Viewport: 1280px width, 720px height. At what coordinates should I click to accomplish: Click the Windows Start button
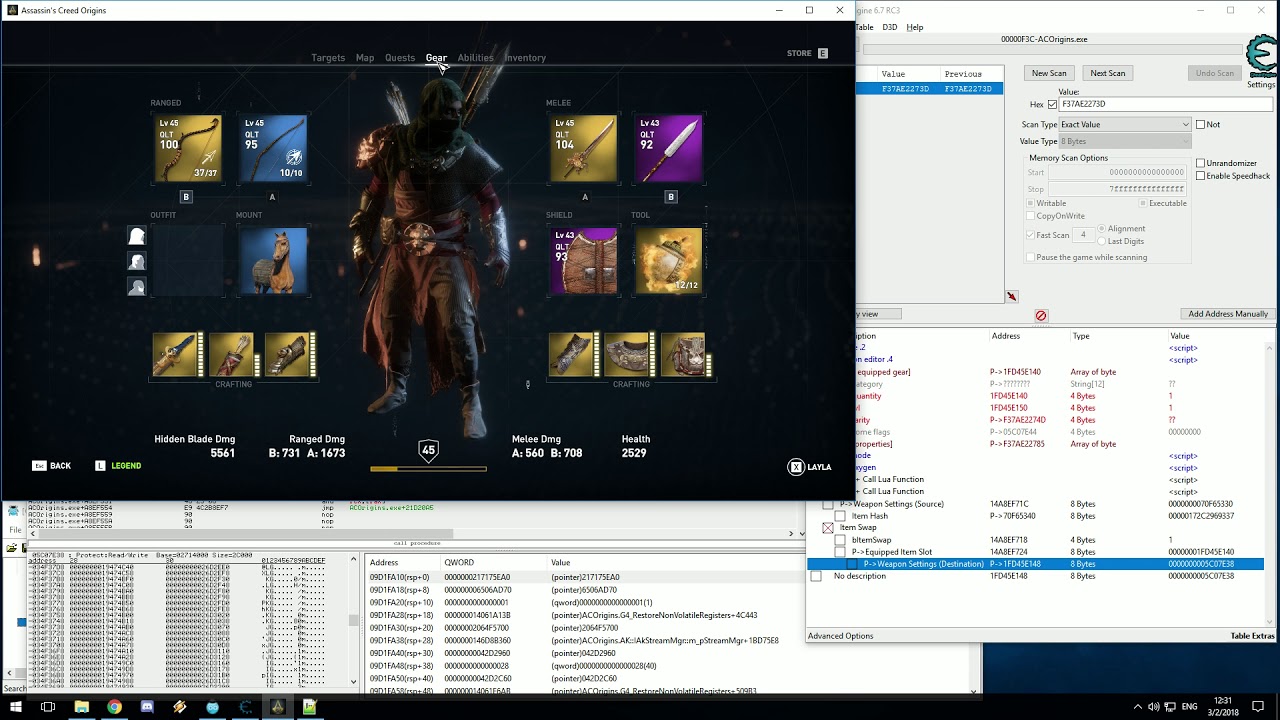[15, 707]
